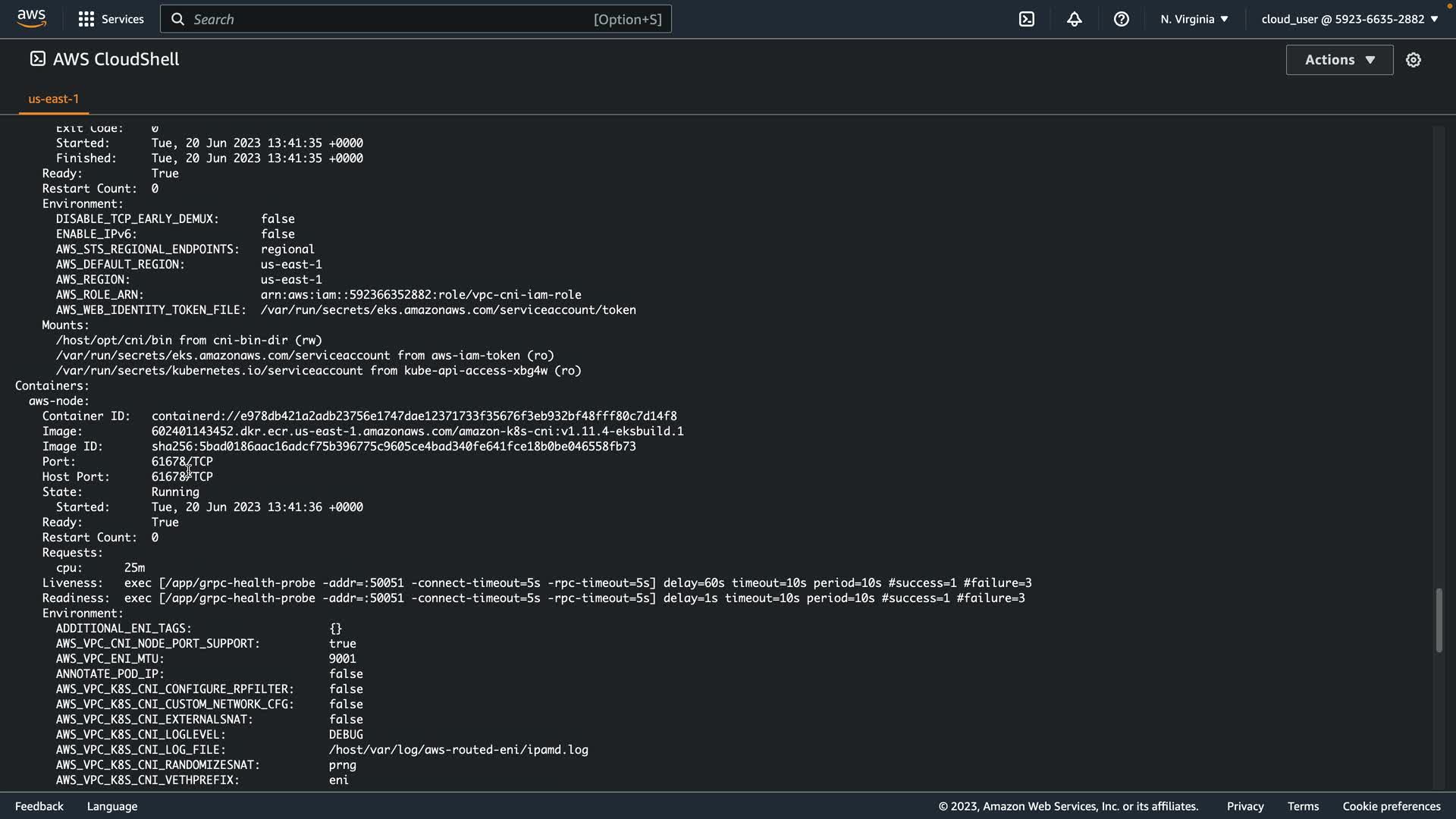Image resolution: width=1456 pixels, height=819 pixels.
Task: Select the us-east-1 terminal tab
Action: 53,99
